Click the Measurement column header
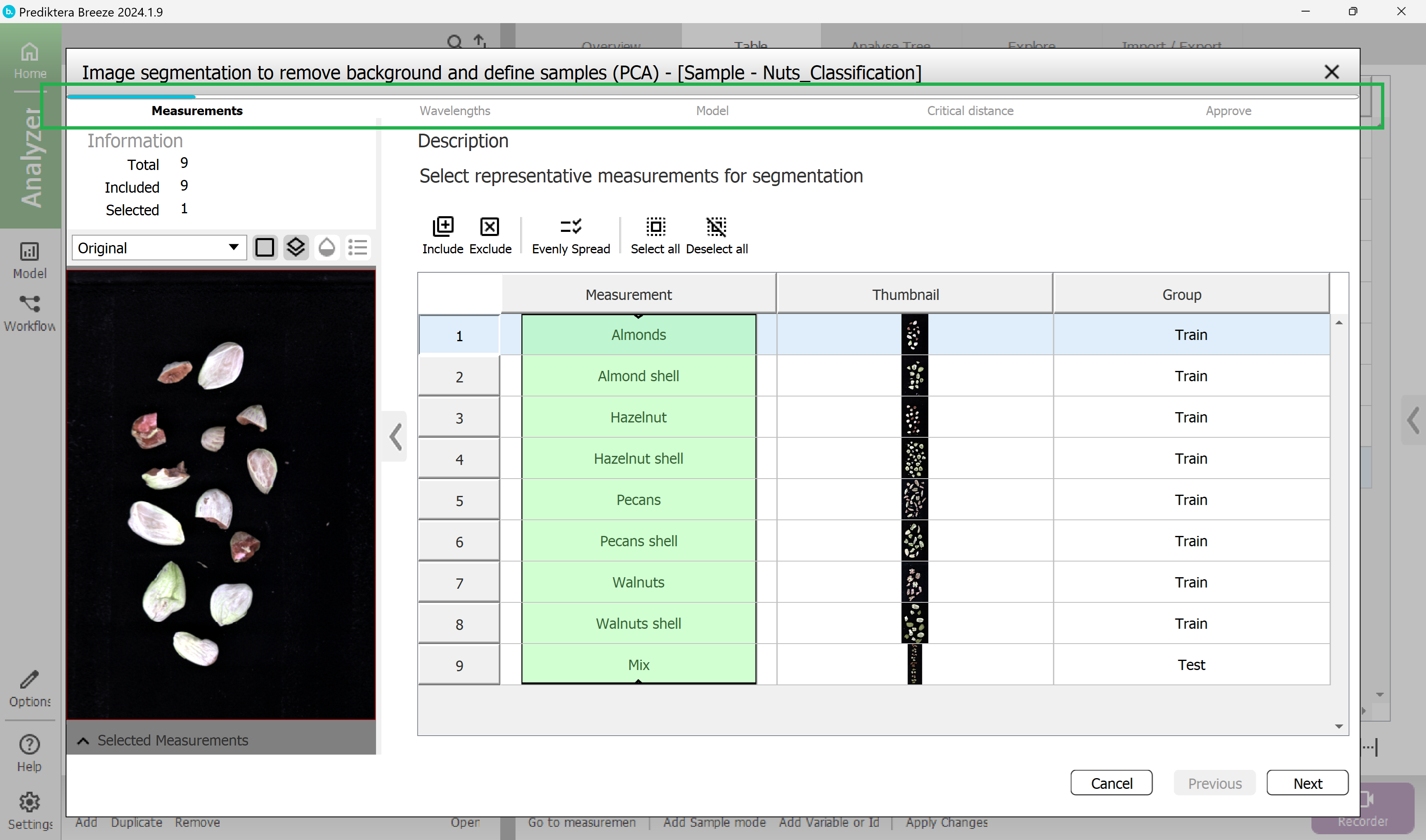This screenshot has height=840, width=1426. [x=639, y=294]
